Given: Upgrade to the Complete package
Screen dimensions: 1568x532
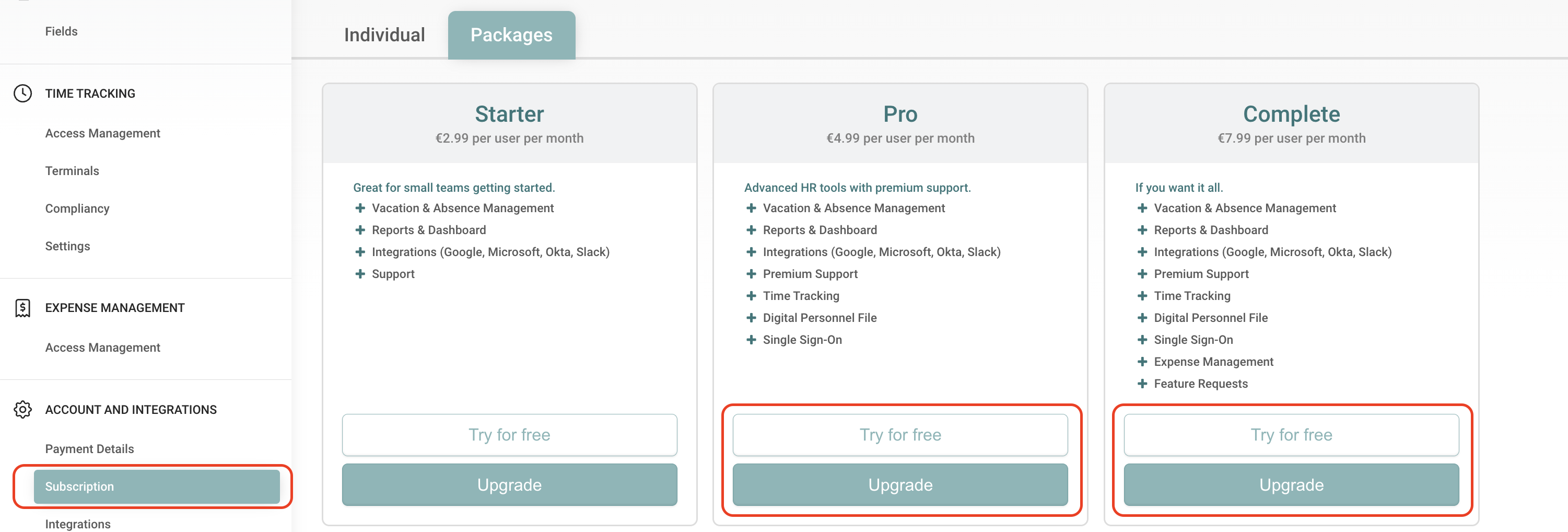Looking at the screenshot, I should [1291, 484].
